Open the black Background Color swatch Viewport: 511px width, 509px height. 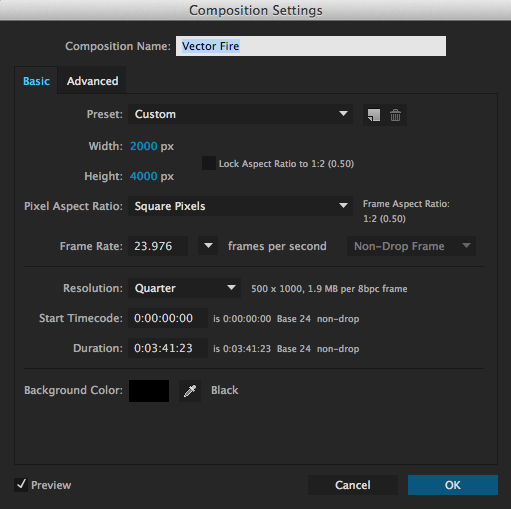pyautogui.click(x=149, y=391)
